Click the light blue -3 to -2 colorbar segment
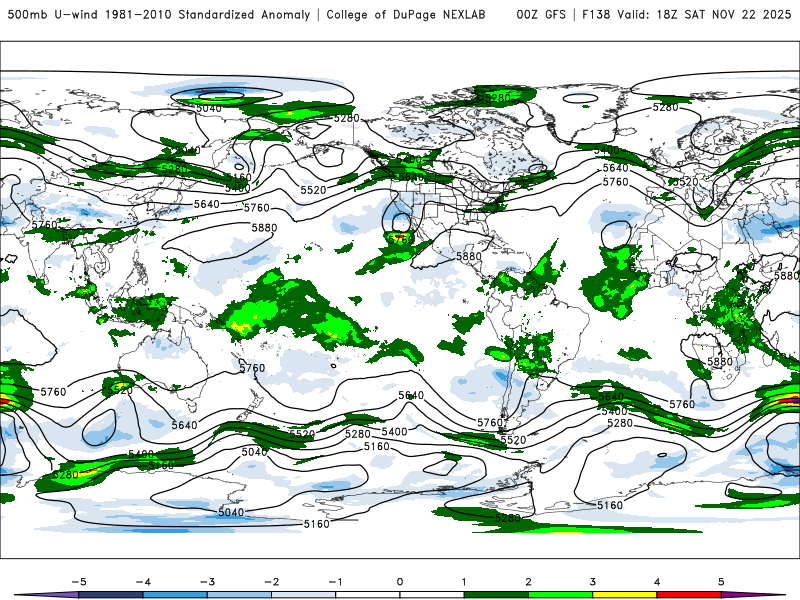 click(239, 595)
